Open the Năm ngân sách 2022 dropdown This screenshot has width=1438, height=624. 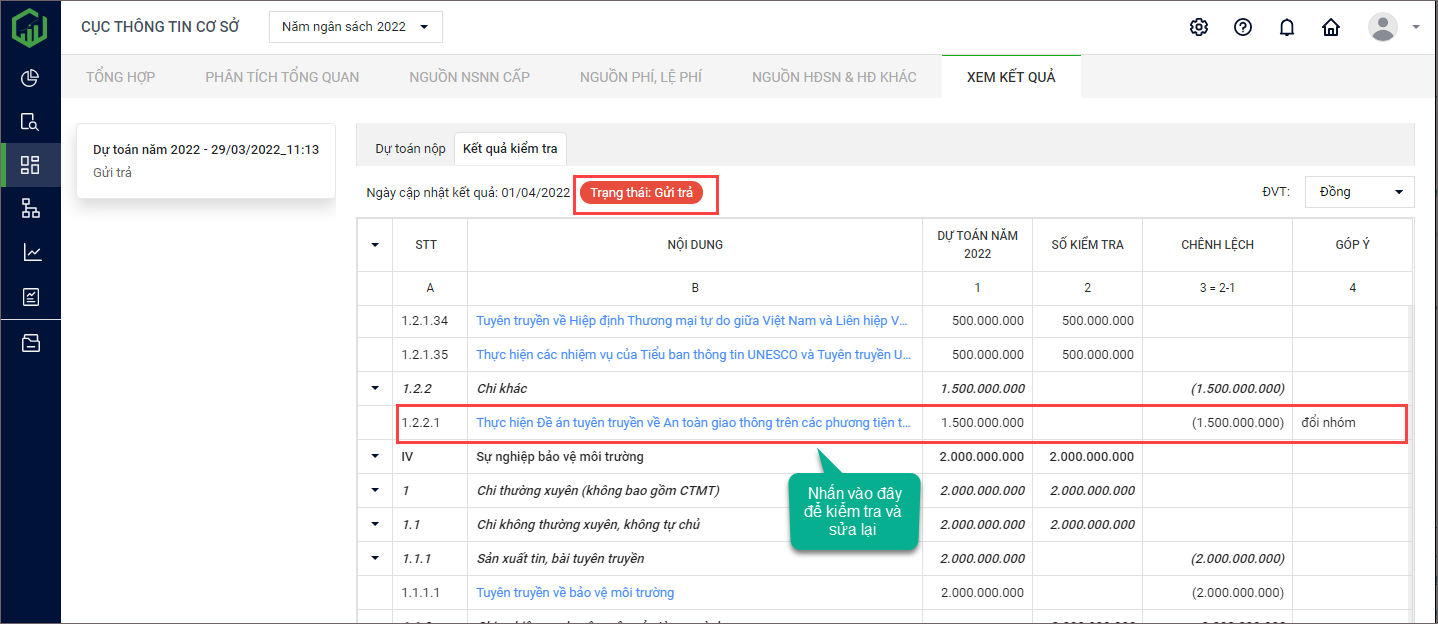pos(355,27)
